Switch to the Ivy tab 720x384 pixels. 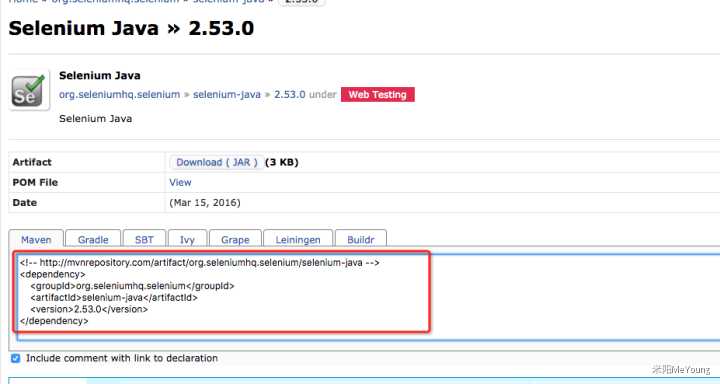pyautogui.click(x=187, y=239)
